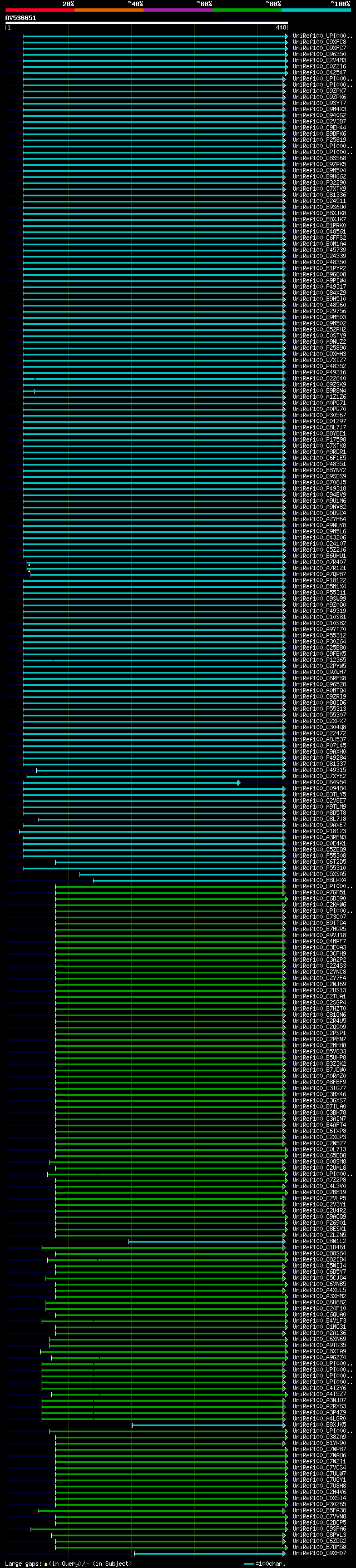Image resolution: width=356 pixels, height=1568 pixels.
Task: Click the green ~80% identity legend bar
Action: [247, 10]
